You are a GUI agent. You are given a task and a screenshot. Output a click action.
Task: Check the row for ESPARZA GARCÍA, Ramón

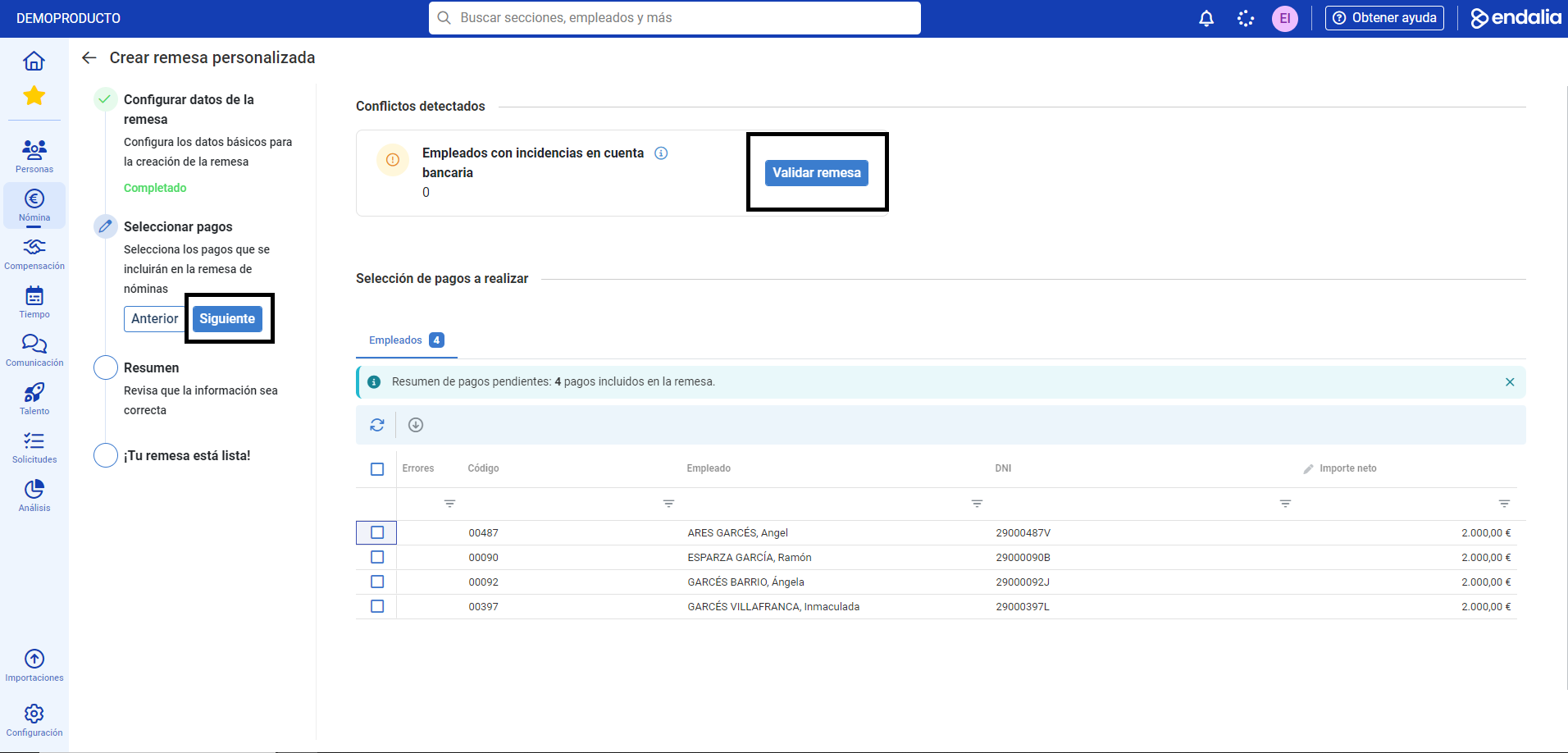377,557
